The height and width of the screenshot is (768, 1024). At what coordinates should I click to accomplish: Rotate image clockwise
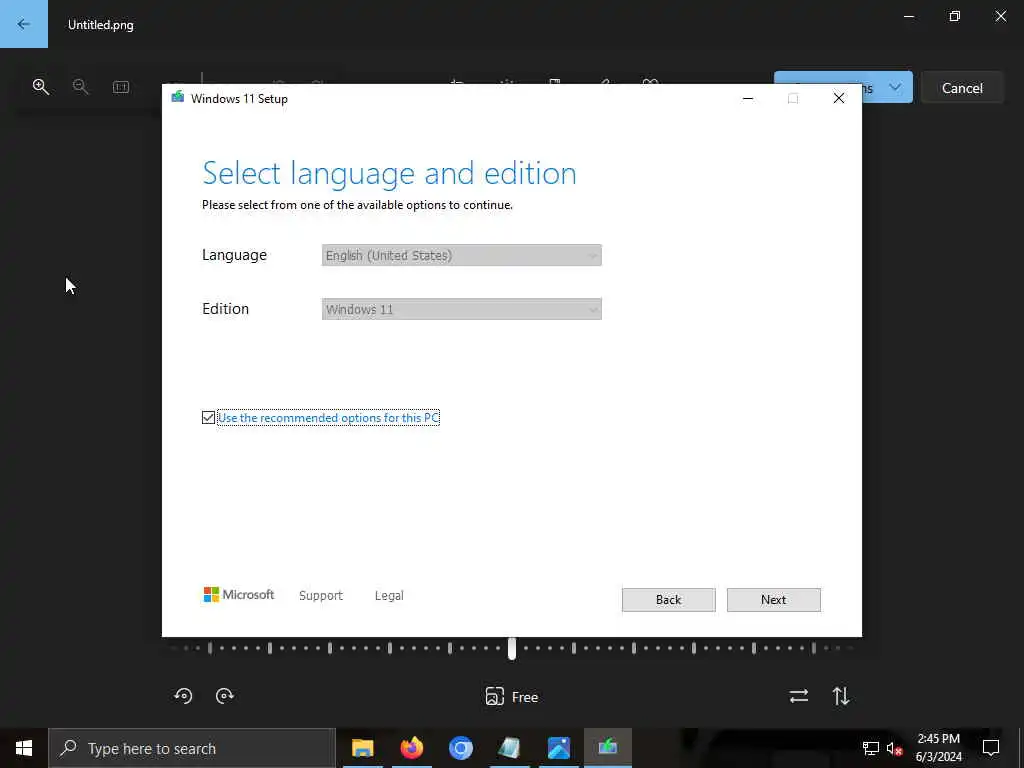pyautogui.click(x=225, y=696)
